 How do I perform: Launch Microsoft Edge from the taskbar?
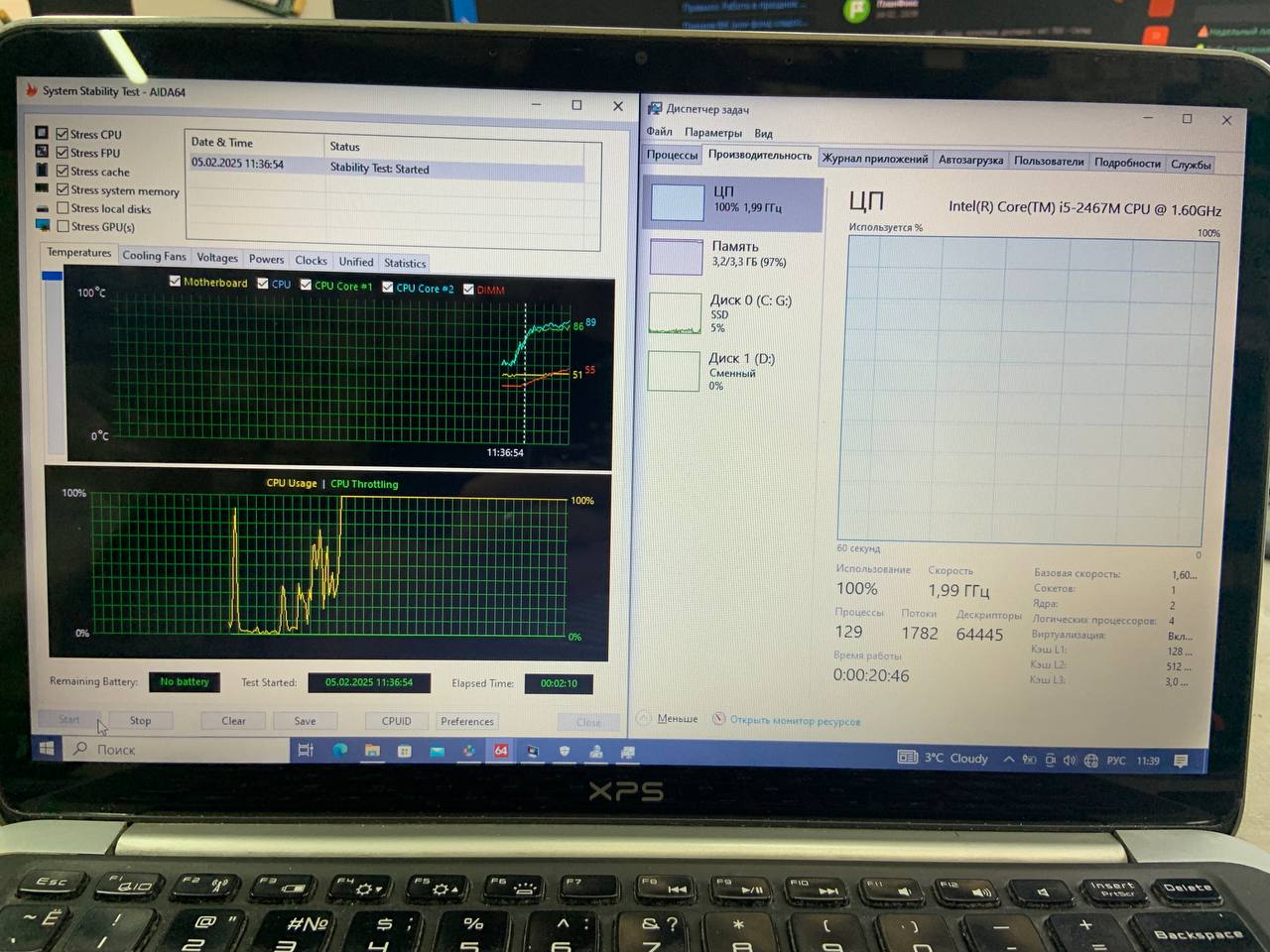point(339,751)
